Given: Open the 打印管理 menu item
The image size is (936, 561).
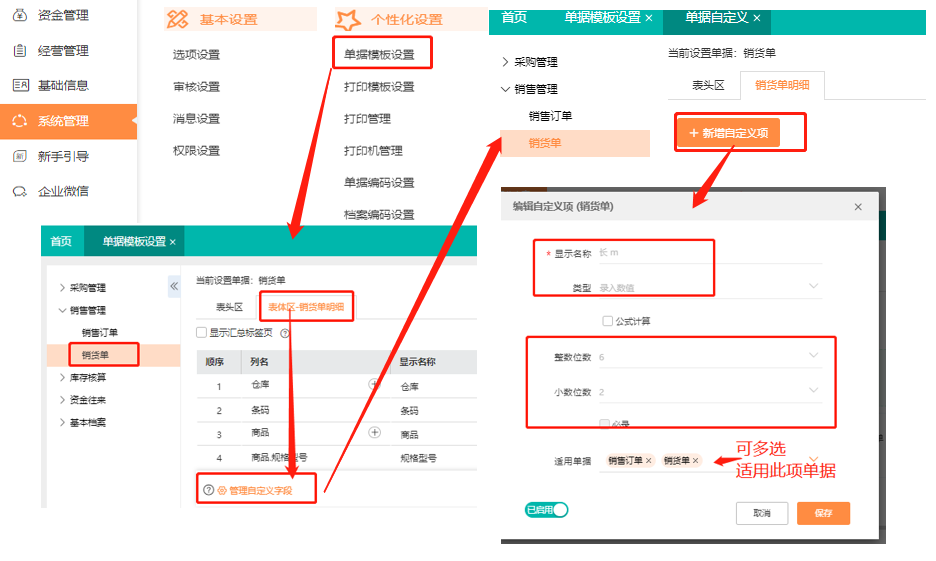Looking at the screenshot, I should (367, 119).
